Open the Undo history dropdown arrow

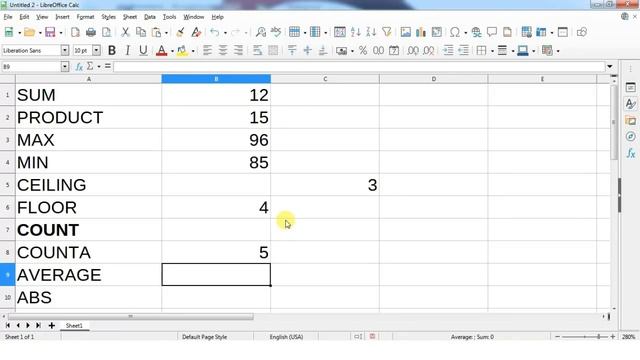(x=225, y=33)
